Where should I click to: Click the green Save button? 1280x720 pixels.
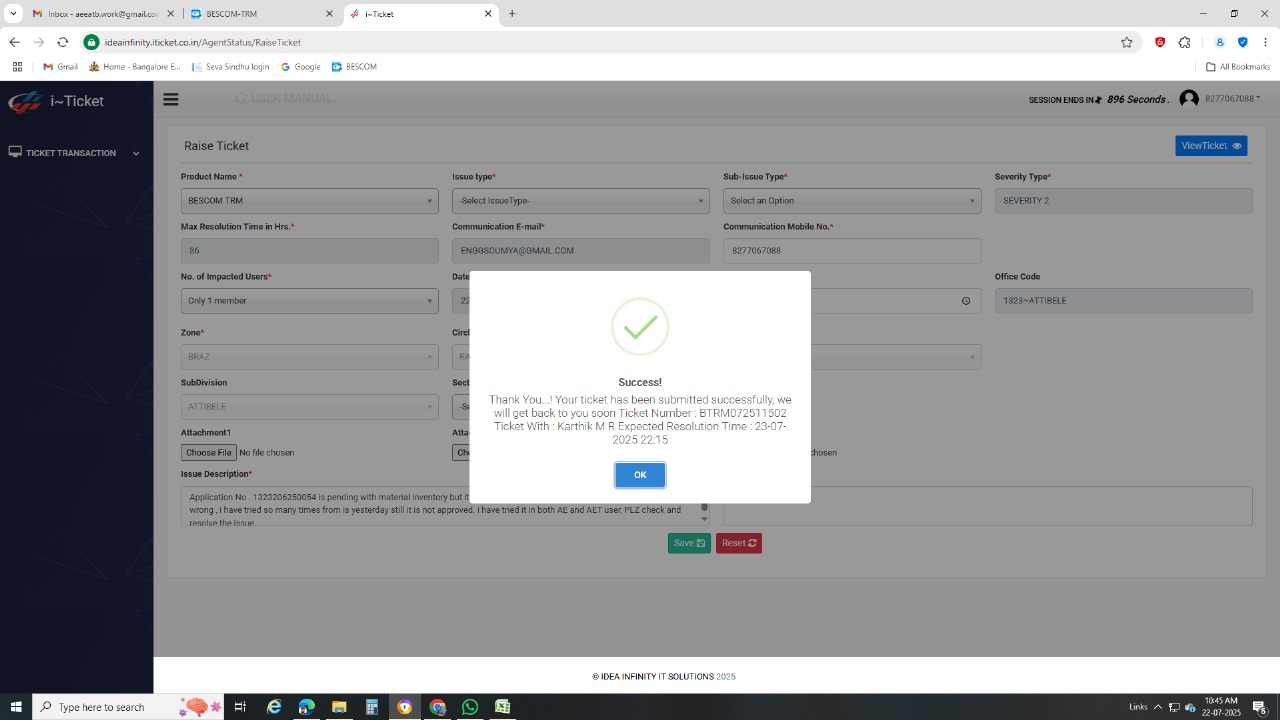(689, 543)
